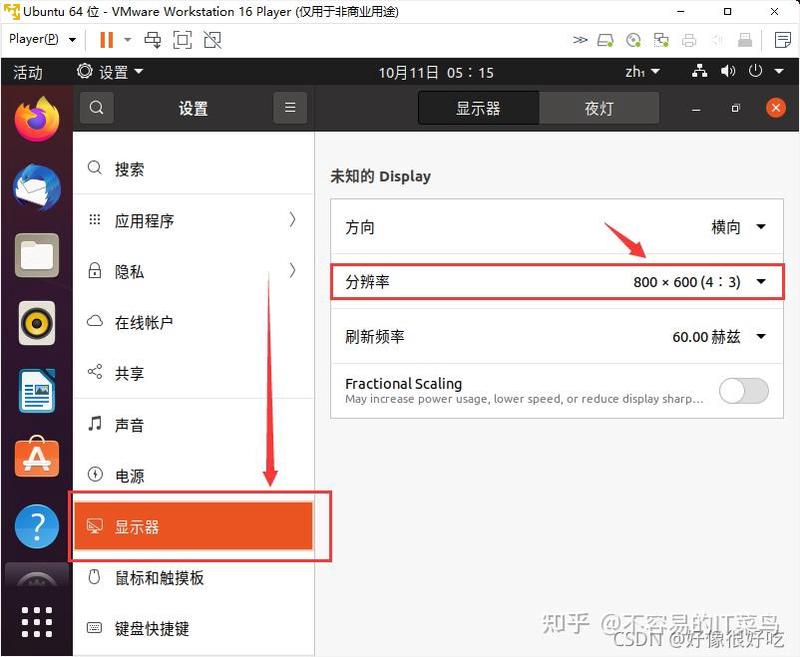Open the 设置 app menu in top bar

click(x=110, y=72)
